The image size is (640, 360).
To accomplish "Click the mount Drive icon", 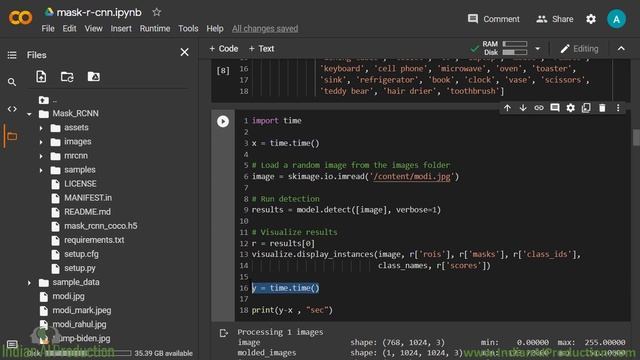I will click(93, 76).
